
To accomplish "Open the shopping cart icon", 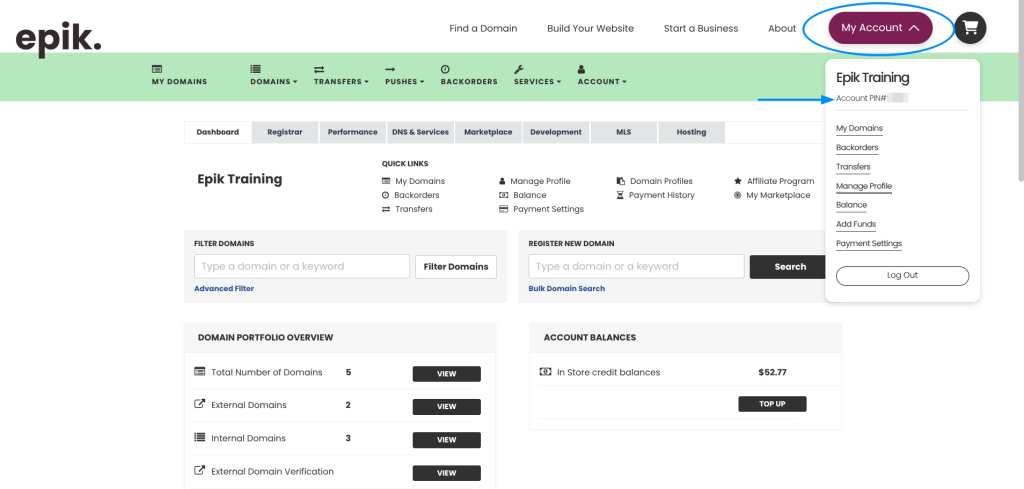I will 970,28.
